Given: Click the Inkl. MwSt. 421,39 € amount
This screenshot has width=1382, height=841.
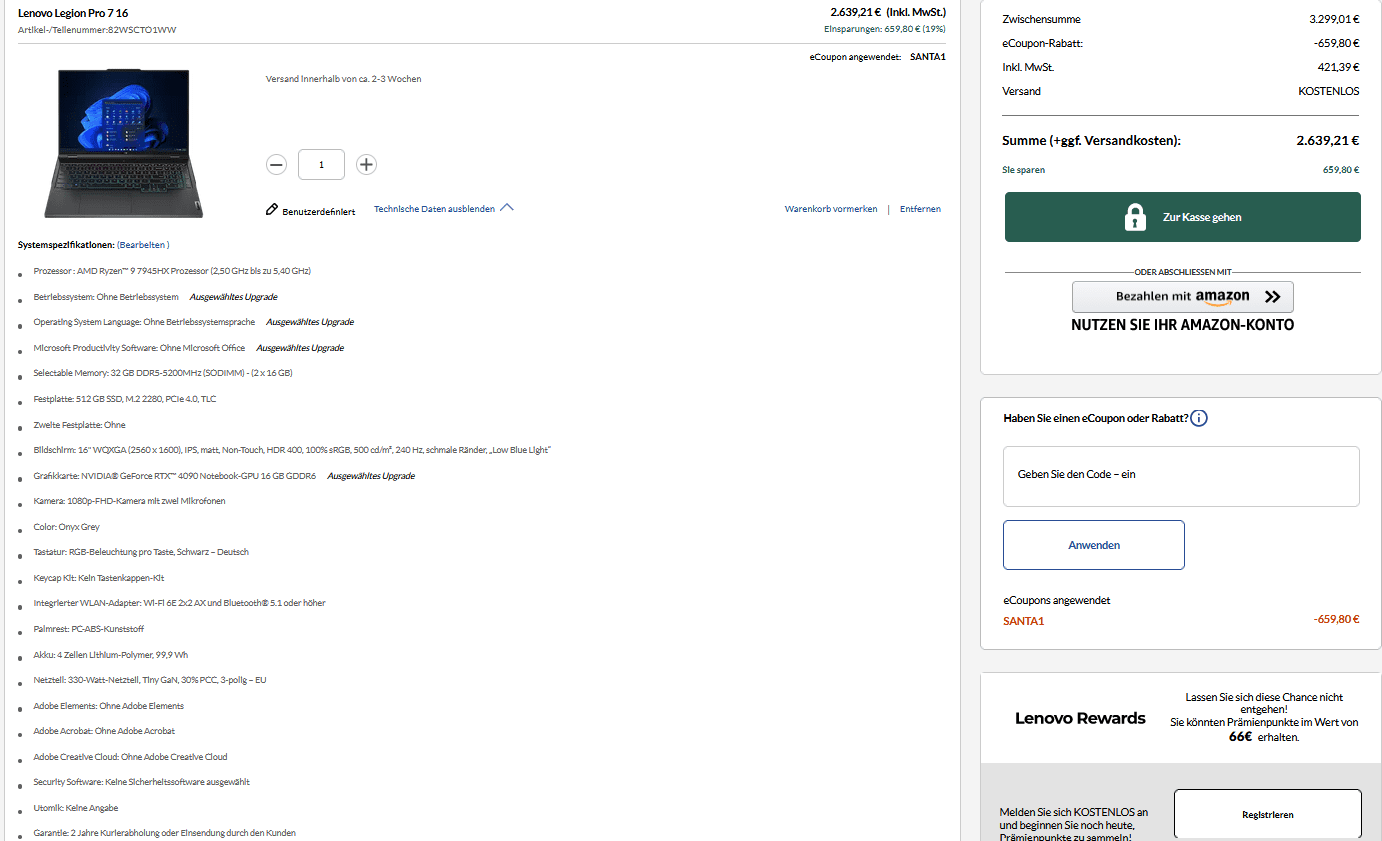Looking at the screenshot, I should (x=1338, y=67).
